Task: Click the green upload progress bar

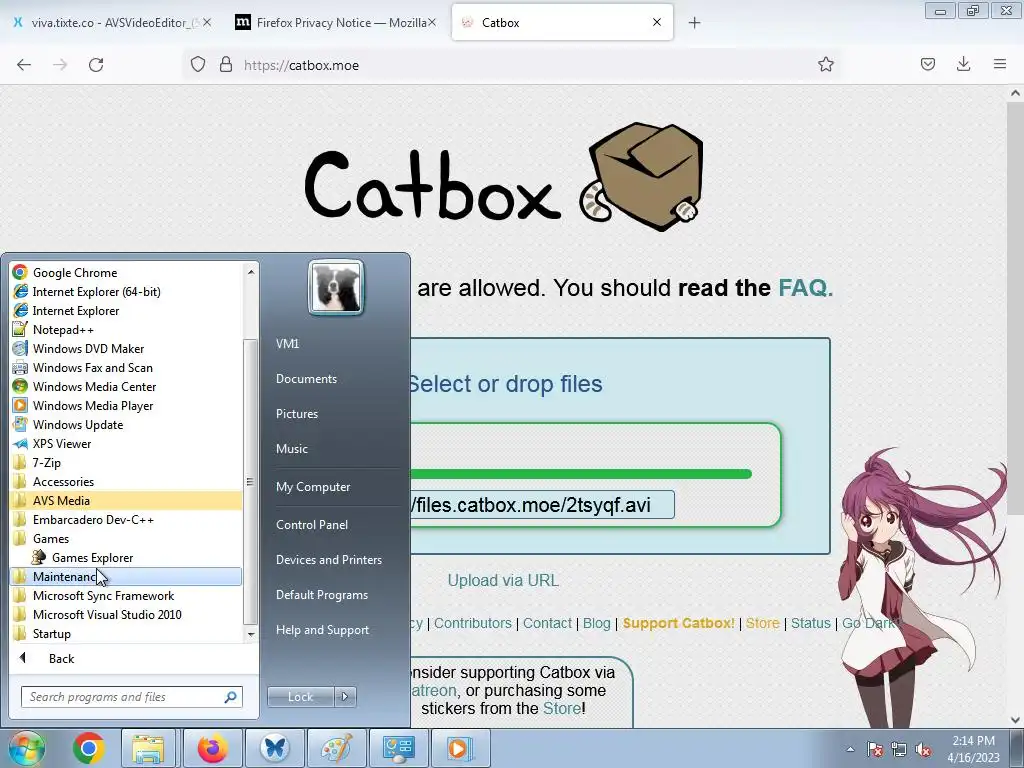Action: click(581, 474)
